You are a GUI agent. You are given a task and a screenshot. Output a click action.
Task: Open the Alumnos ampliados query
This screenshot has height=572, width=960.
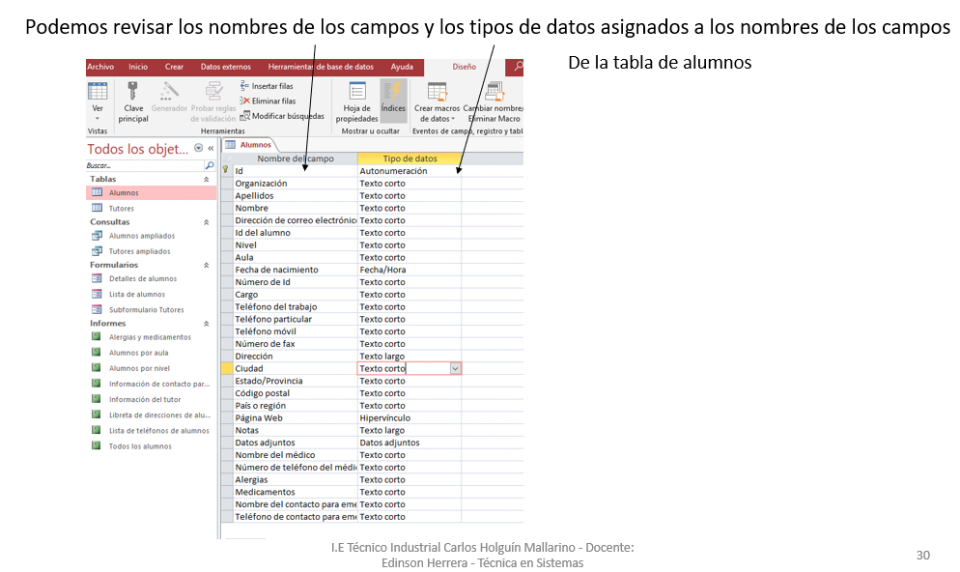[141, 236]
